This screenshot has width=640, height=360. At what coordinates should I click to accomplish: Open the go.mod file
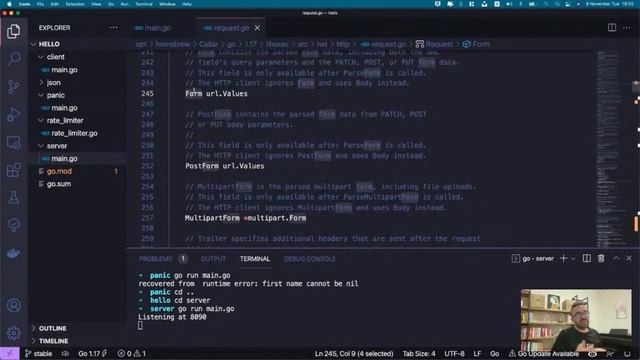[59, 171]
